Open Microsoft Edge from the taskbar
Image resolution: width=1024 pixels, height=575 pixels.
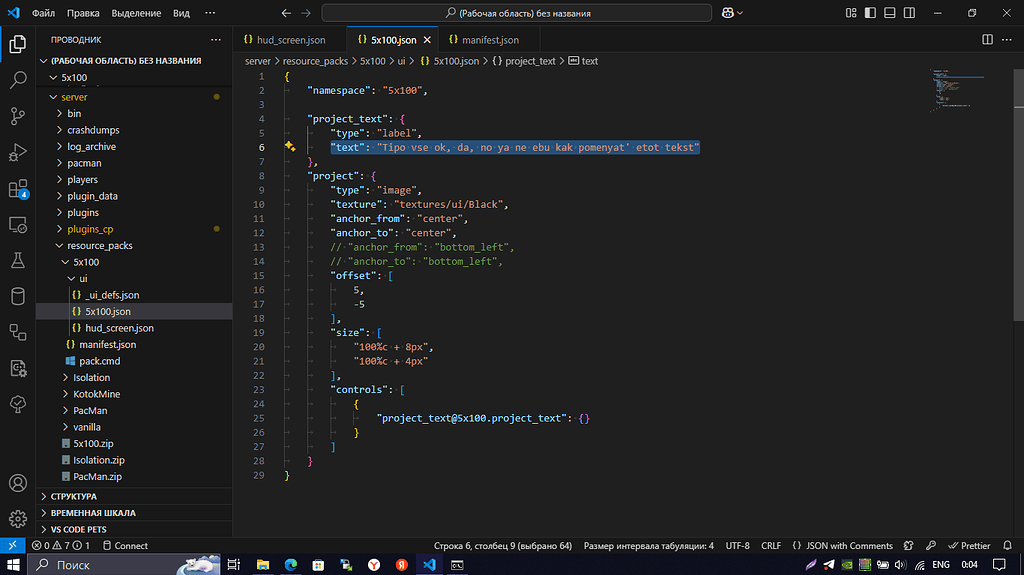coord(291,565)
